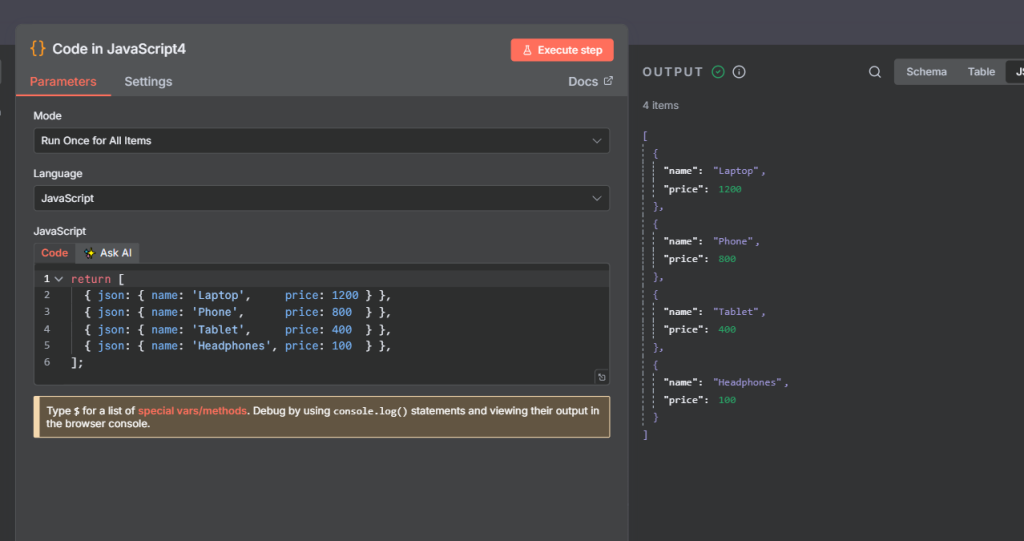1024x541 pixels.
Task: Select the JSON output view
Action: click(x=1016, y=72)
